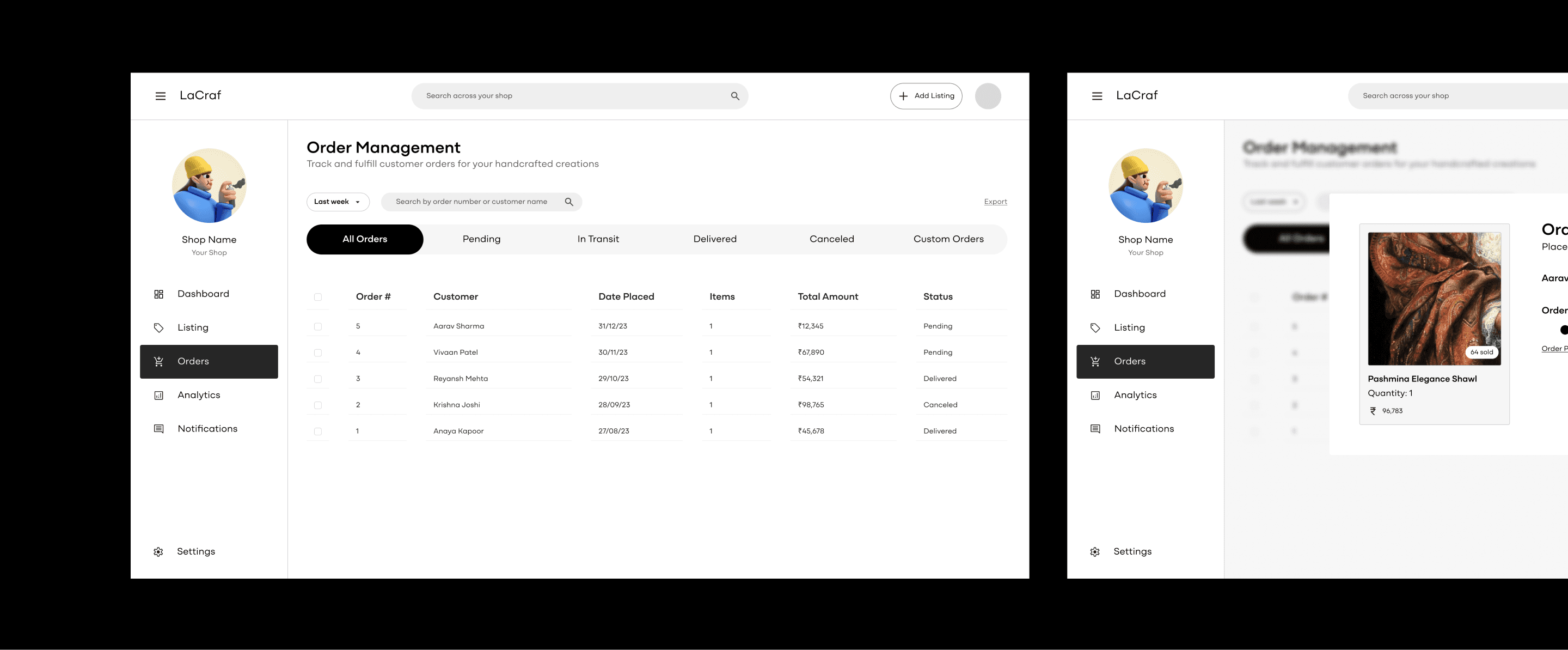Screen dimensions: 1568x650
Task: Click the Dashboard grid icon in the left sidebar
Action: pyautogui.click(x=159, y=294)
